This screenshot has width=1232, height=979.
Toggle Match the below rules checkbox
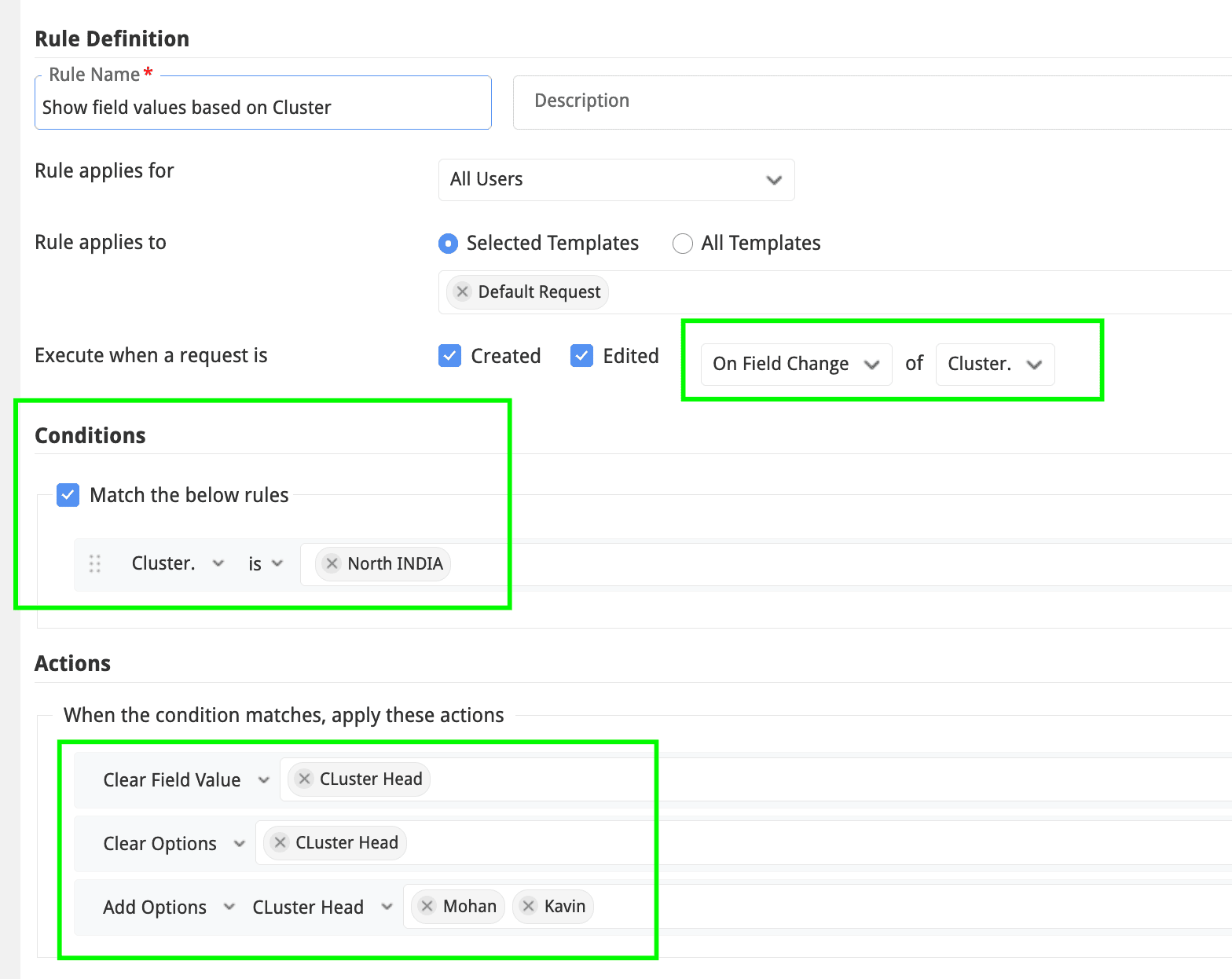click(68, 495)
